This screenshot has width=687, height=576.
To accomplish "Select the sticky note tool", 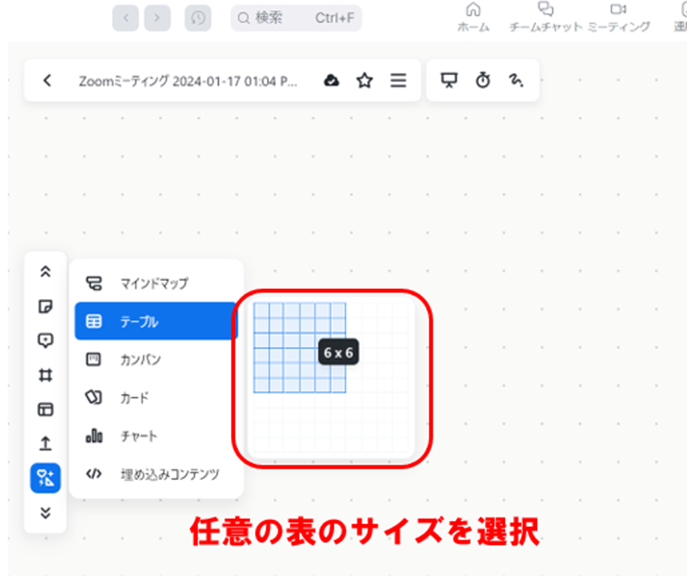I will [45, 306].
